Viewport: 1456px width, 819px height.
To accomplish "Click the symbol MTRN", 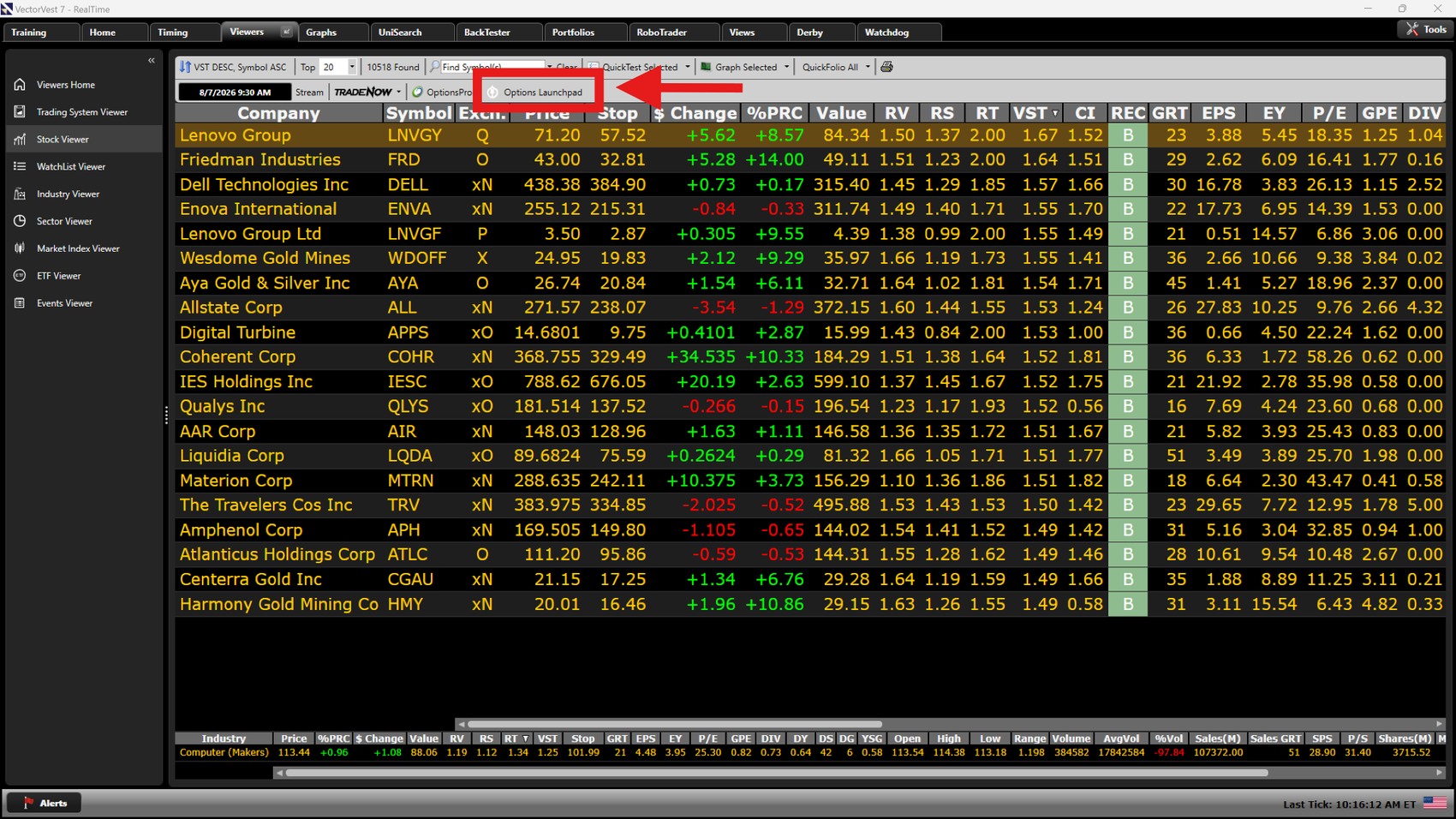I will click(410, 481).
